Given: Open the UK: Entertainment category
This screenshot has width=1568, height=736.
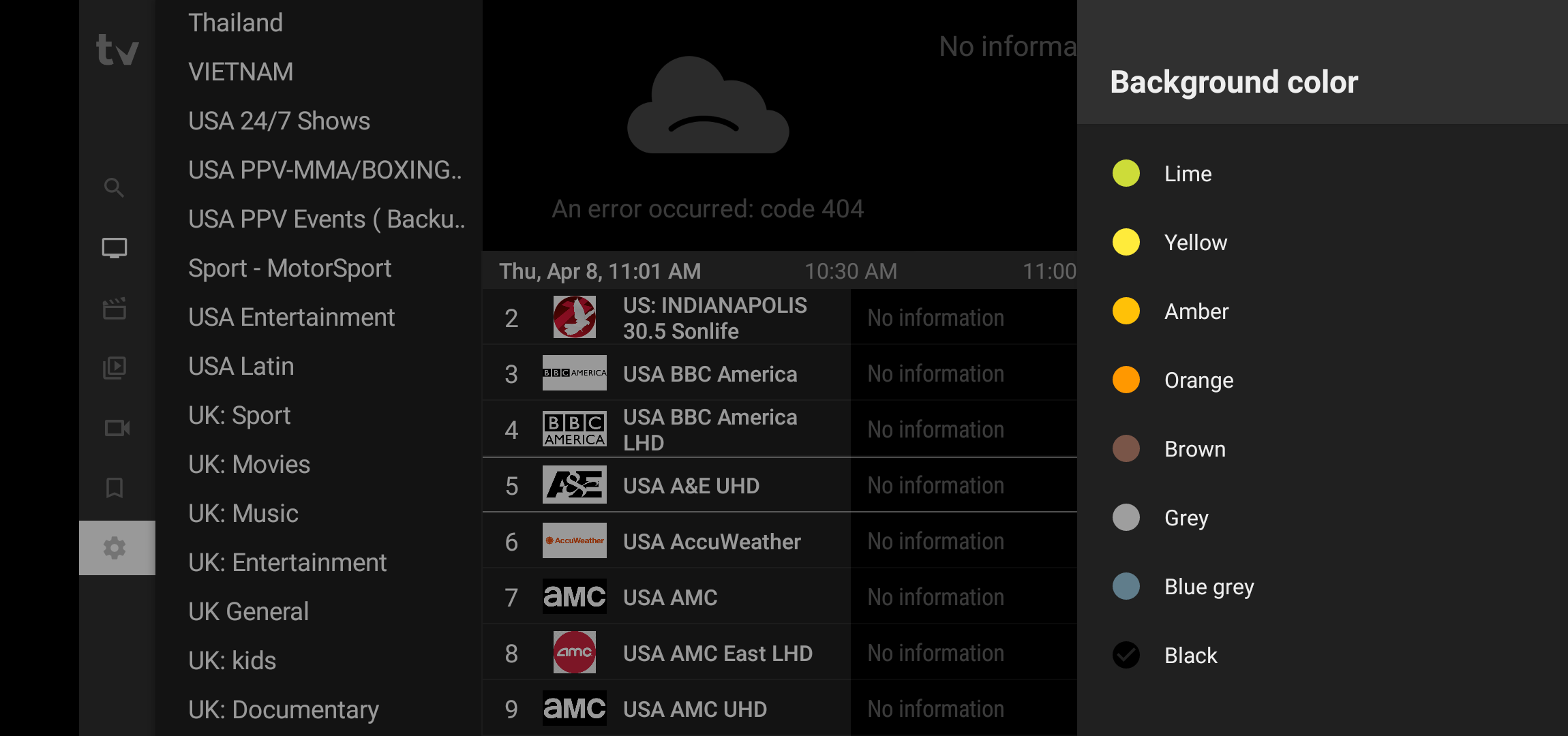Looking at the screenshot, I should click(x=287, y=562).
